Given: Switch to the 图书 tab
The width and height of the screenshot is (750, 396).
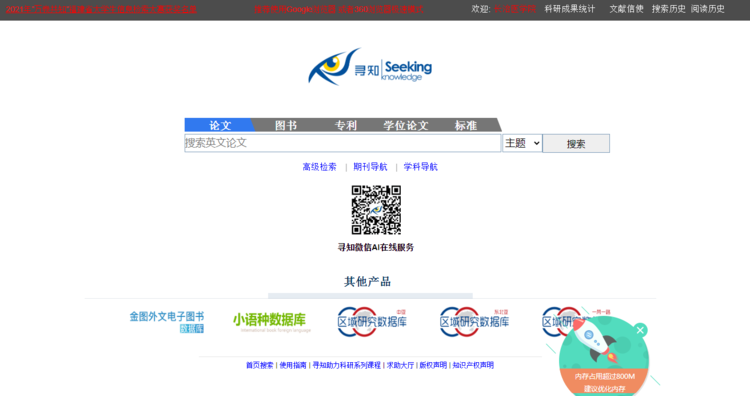Looking at the screenshot, I should pyautogui.click(x=286, y=125).
